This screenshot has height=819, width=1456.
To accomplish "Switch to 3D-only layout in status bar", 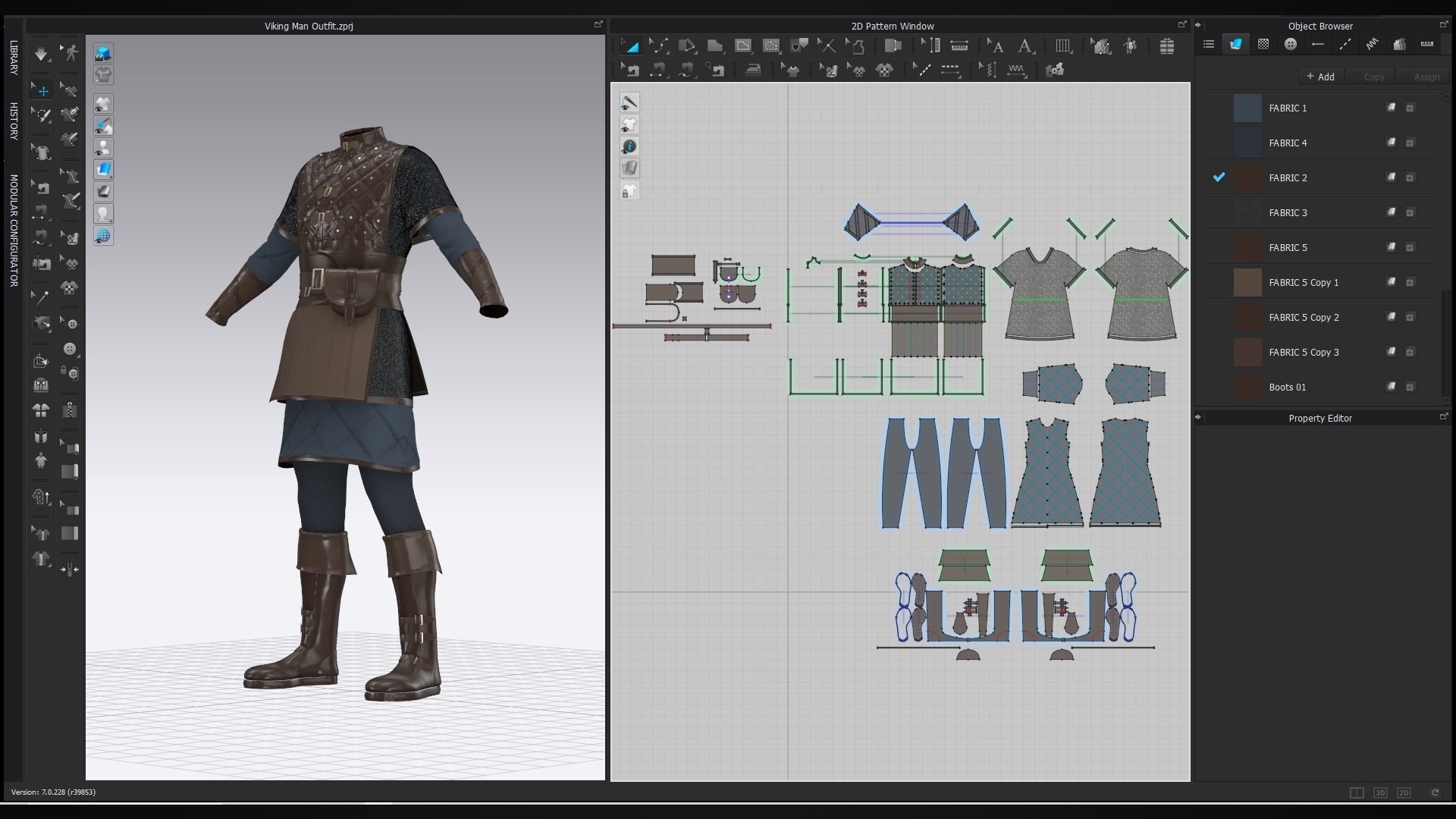I will tap(1380, 792).
